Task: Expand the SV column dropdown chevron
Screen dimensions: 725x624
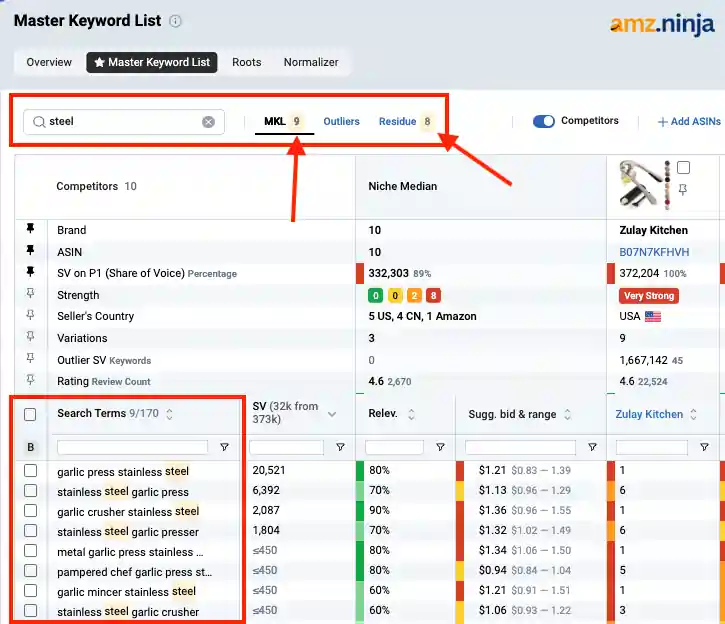Action: click(x=333, y=414)
